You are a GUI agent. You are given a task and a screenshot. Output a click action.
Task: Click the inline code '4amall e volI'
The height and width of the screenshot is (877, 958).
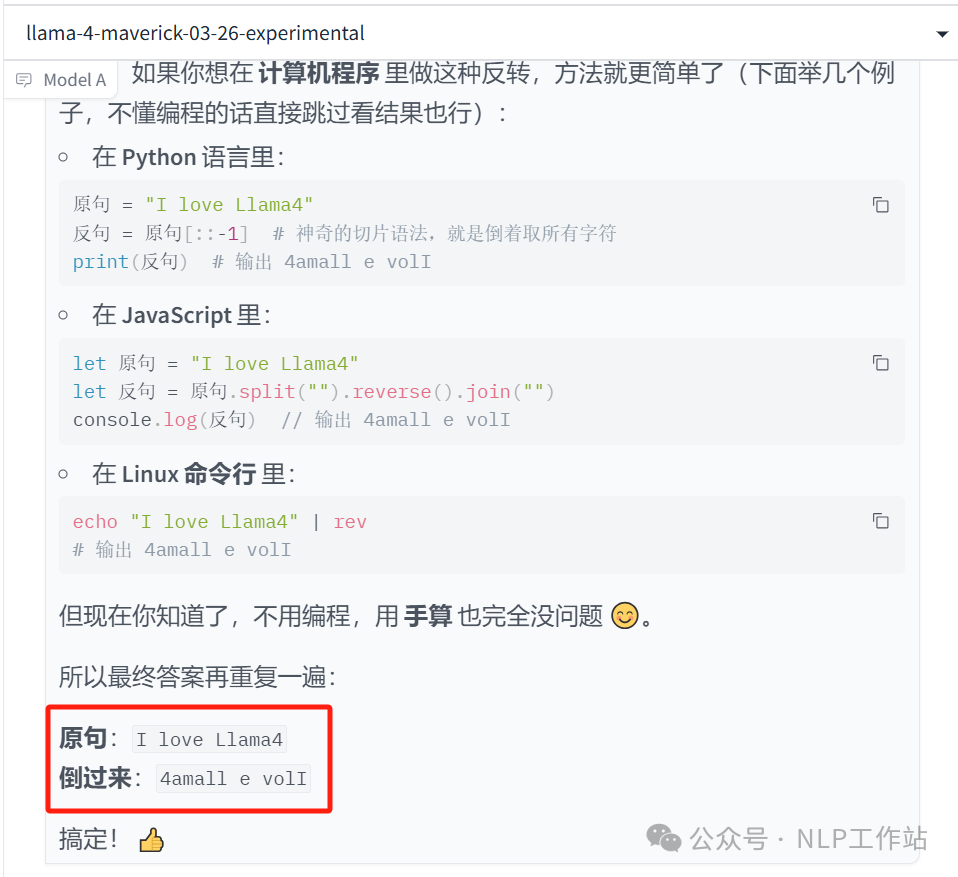tap(233, 779)
